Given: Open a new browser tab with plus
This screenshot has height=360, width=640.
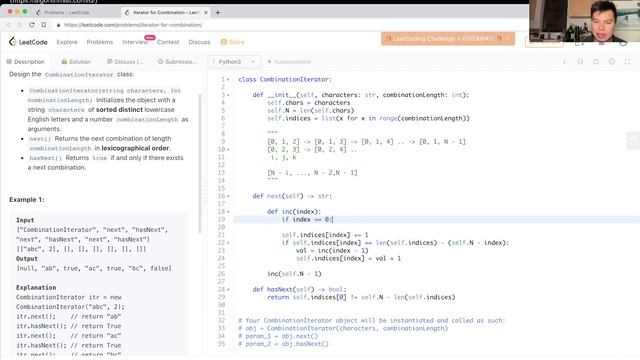Looking at the screenshot, I should (218, 13).
